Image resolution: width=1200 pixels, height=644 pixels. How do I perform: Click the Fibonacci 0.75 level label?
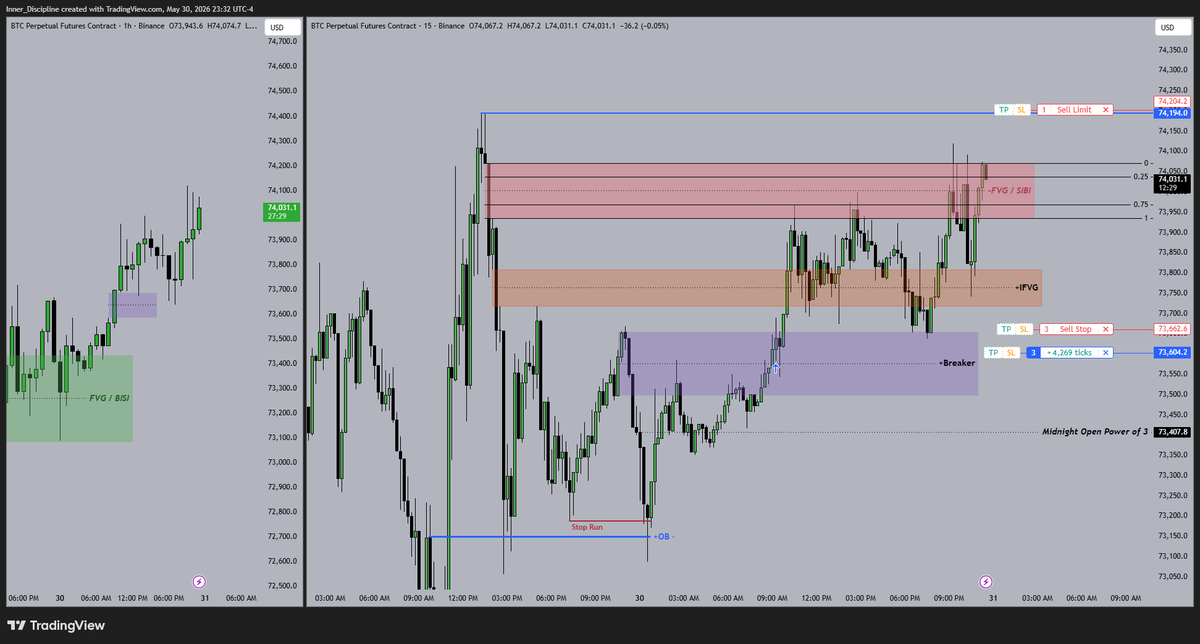(x=1141, y=204)
